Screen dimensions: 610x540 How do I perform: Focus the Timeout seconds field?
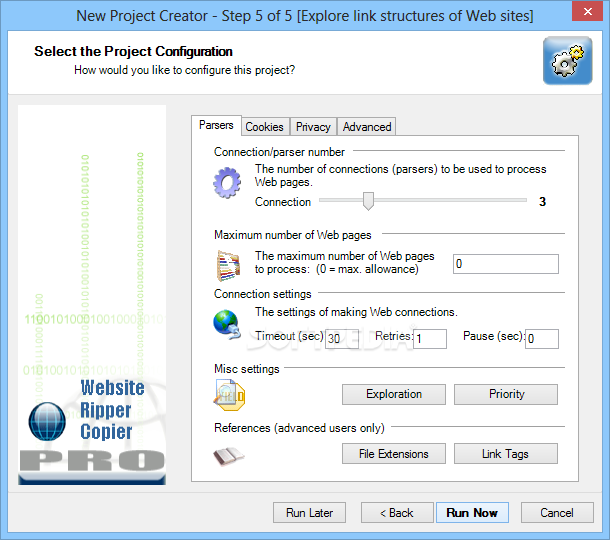[x=342, y=338]
